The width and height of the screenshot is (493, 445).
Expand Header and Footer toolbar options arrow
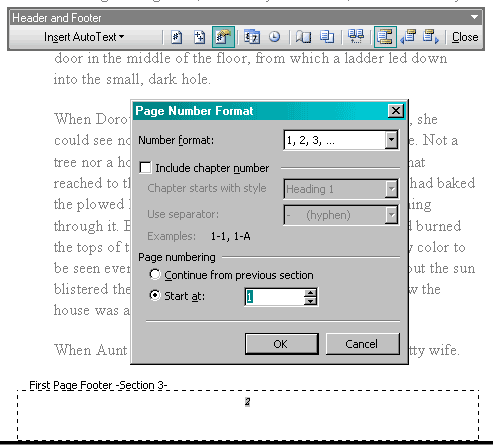coord(474,17)
